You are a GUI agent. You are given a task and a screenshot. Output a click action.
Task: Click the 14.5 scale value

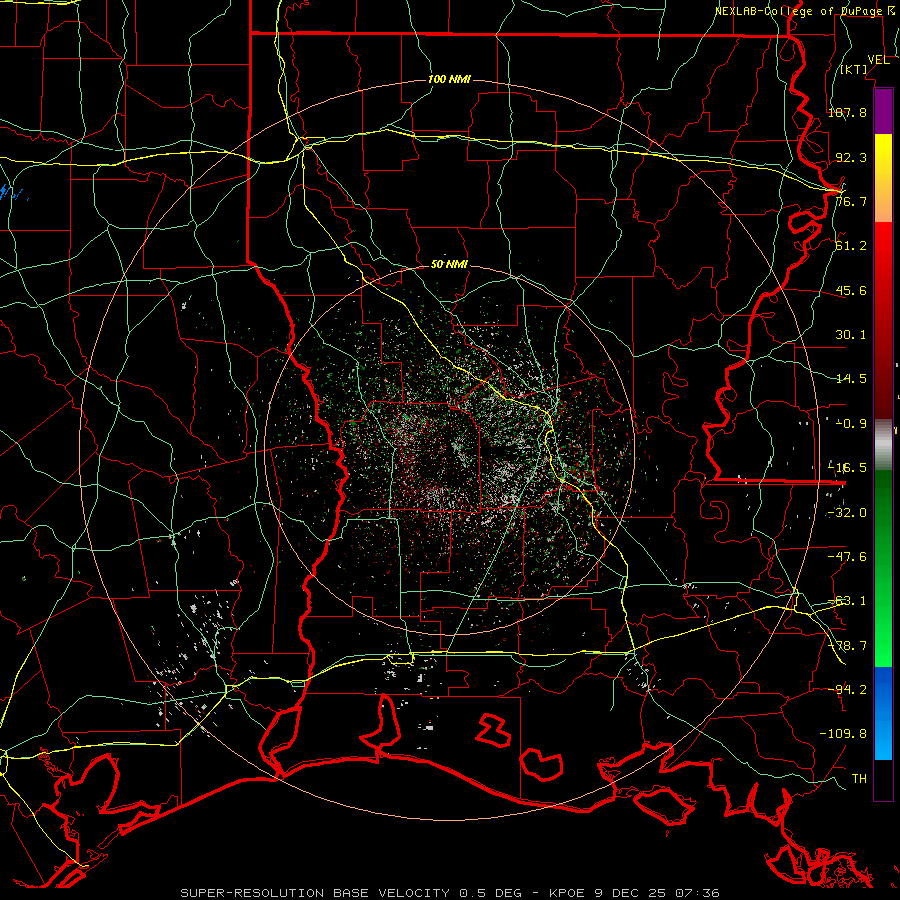click(x=851, y=379)
